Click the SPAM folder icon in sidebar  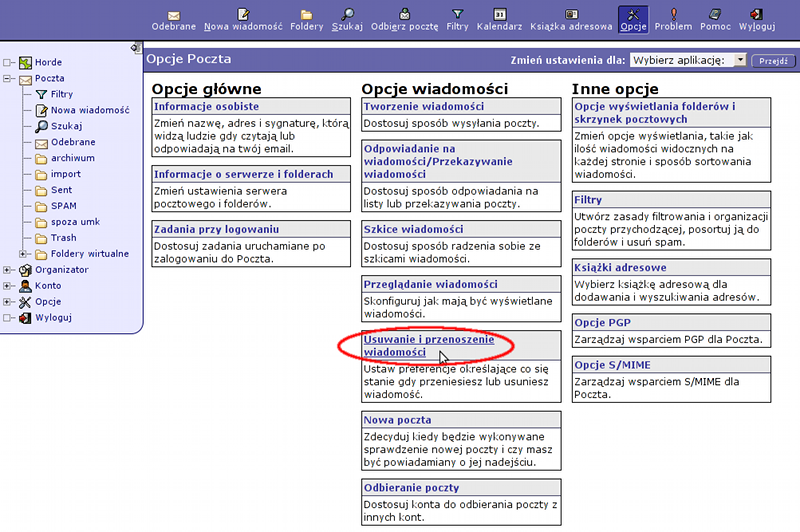(x=41, y=207)
